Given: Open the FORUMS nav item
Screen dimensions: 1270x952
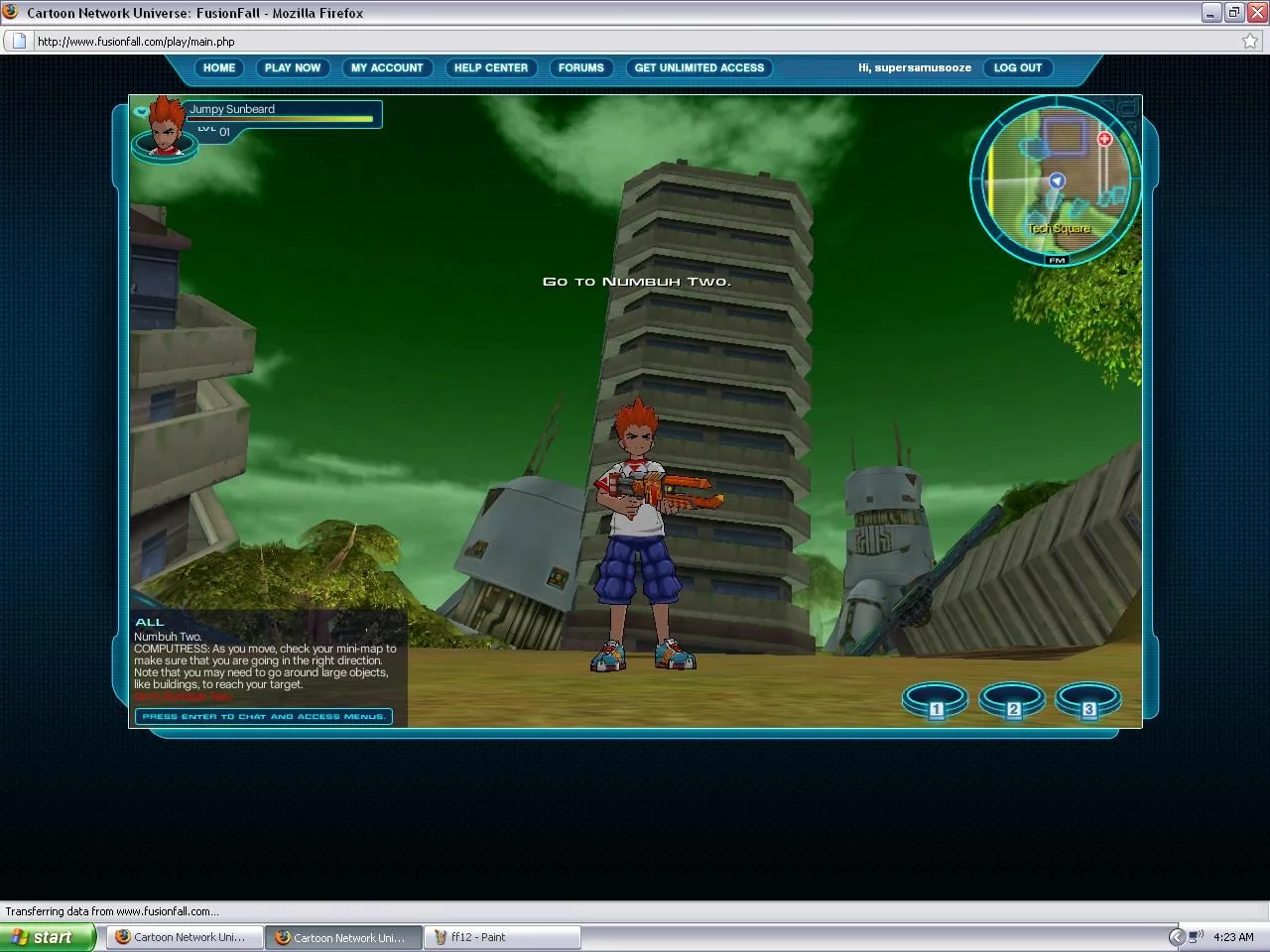Looking at the screenshot, I should [581, 67].
